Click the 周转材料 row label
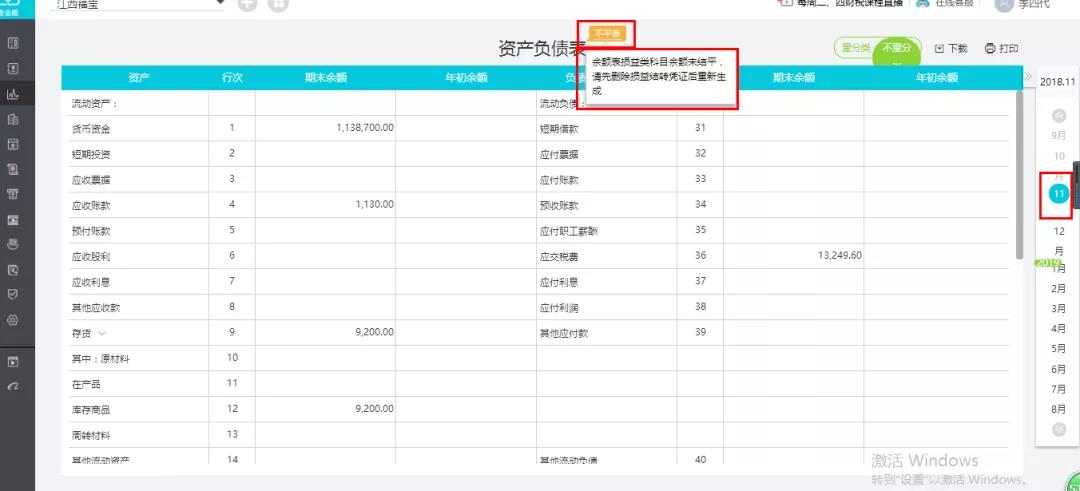 (x=91, y=435)
